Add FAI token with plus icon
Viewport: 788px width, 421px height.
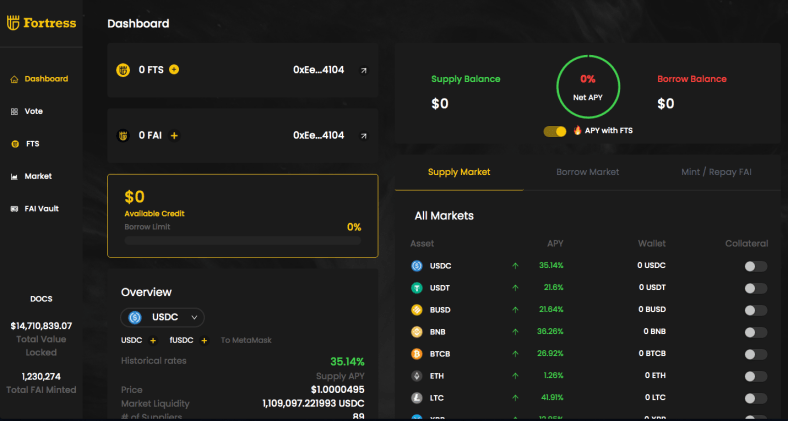click(174, 136)
